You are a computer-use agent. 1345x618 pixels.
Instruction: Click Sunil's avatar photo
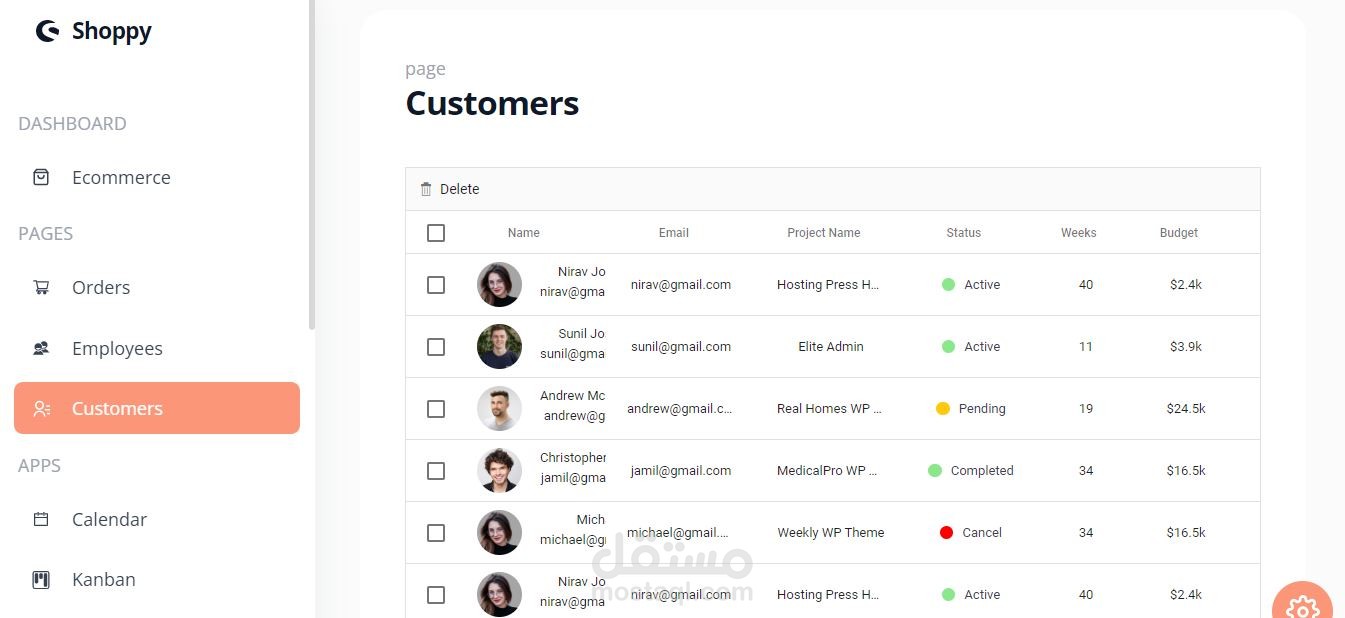499,347
